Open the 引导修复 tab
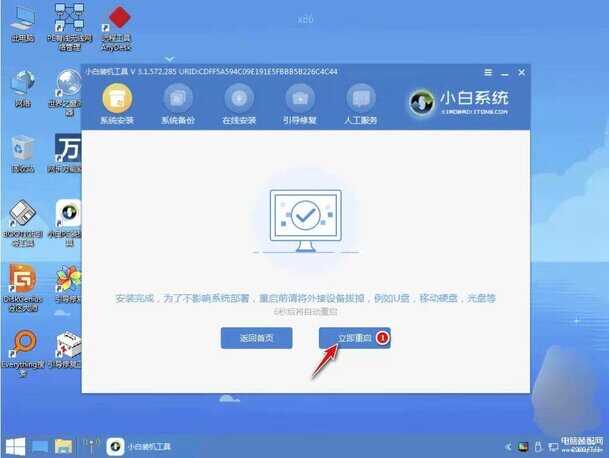609x458 pixels. (x=299, y=104)
